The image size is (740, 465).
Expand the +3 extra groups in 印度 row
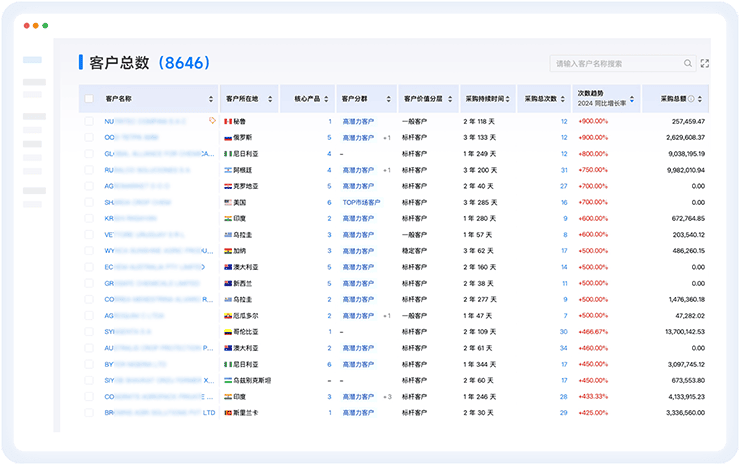386,396
